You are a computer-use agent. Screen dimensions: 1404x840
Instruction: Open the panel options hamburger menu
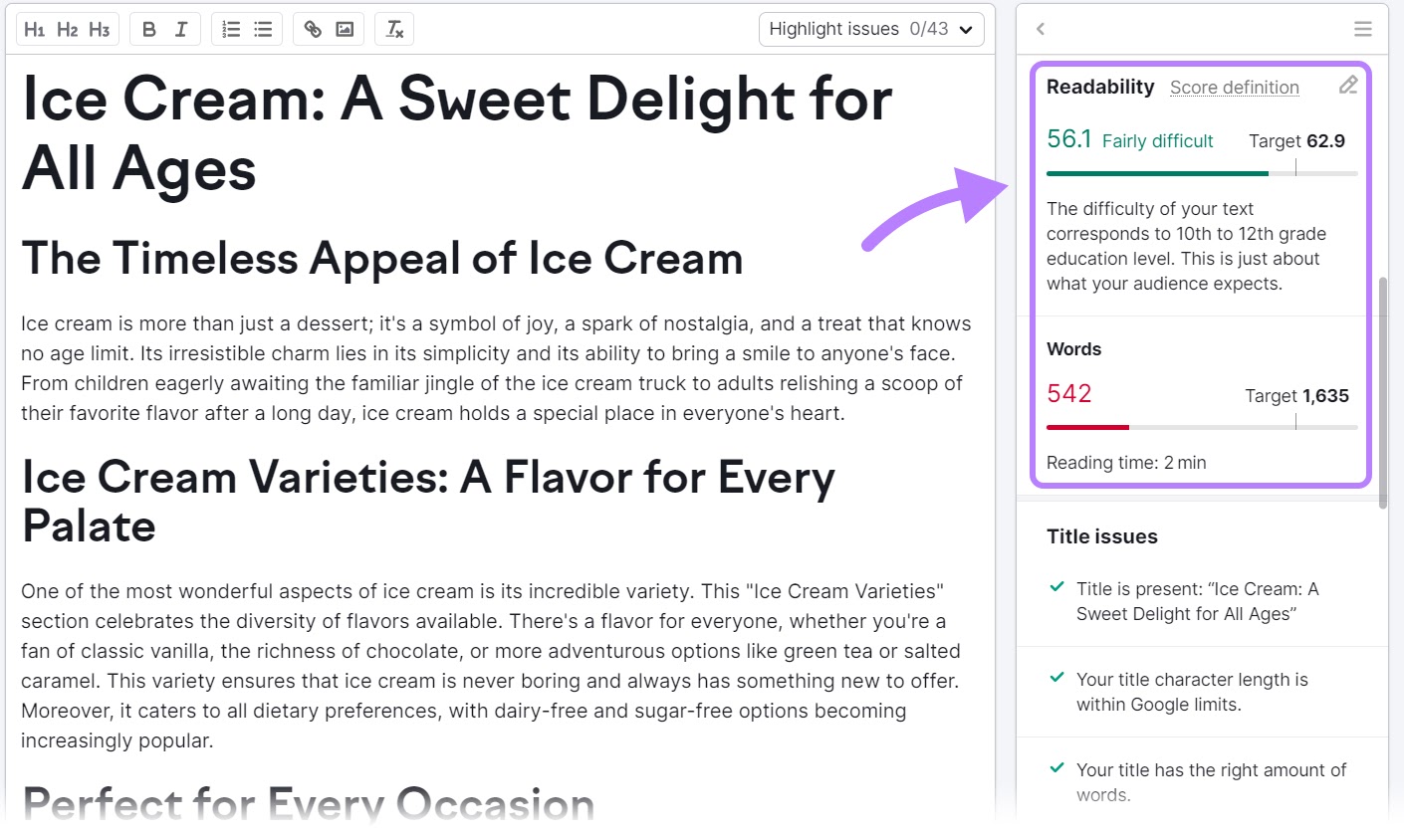click(x=1362, y=29)
